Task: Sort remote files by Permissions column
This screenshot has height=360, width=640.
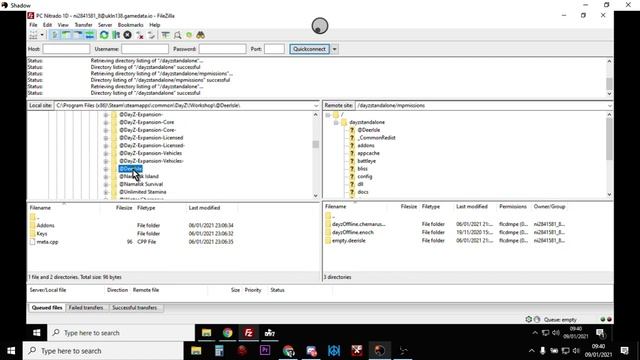Action: pos(513,207)
